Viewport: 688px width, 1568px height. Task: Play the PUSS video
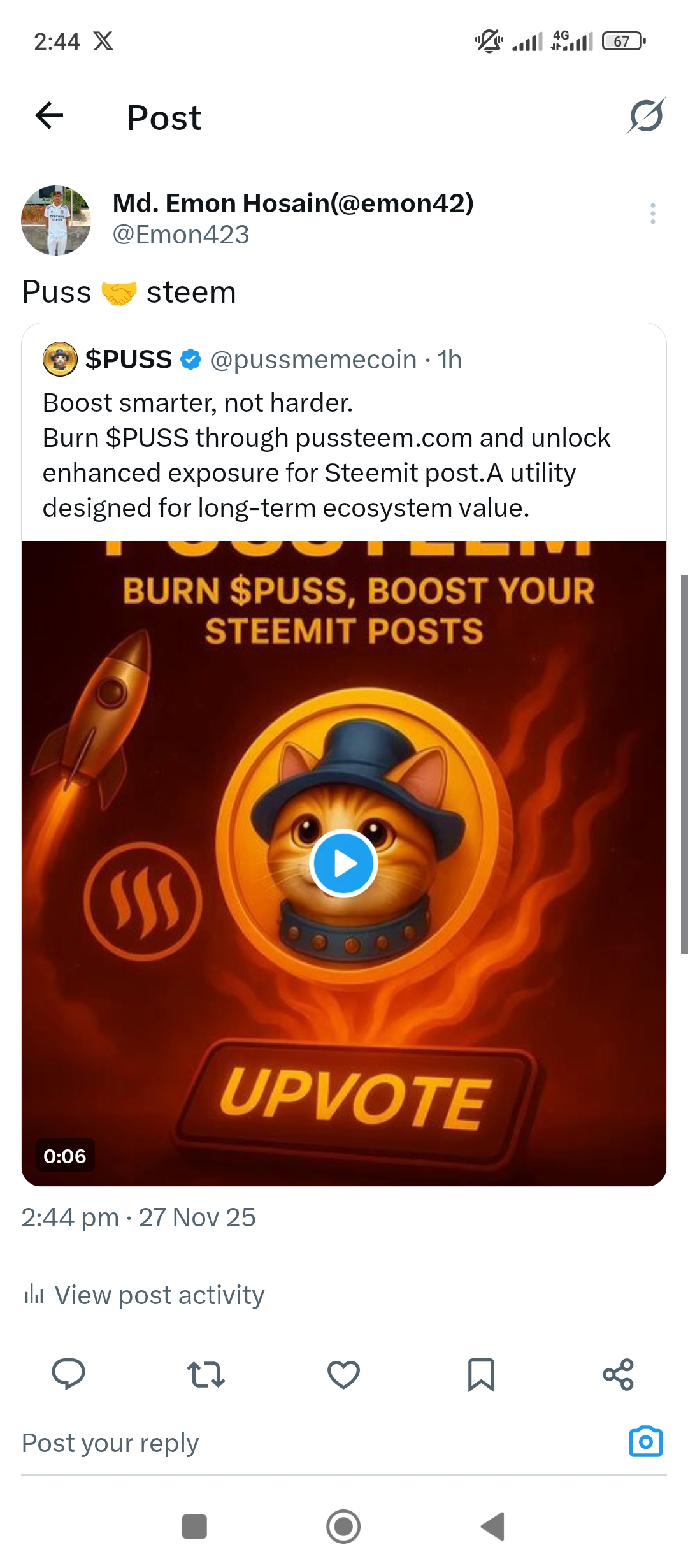pyautogui.click(x=344, y=864)
